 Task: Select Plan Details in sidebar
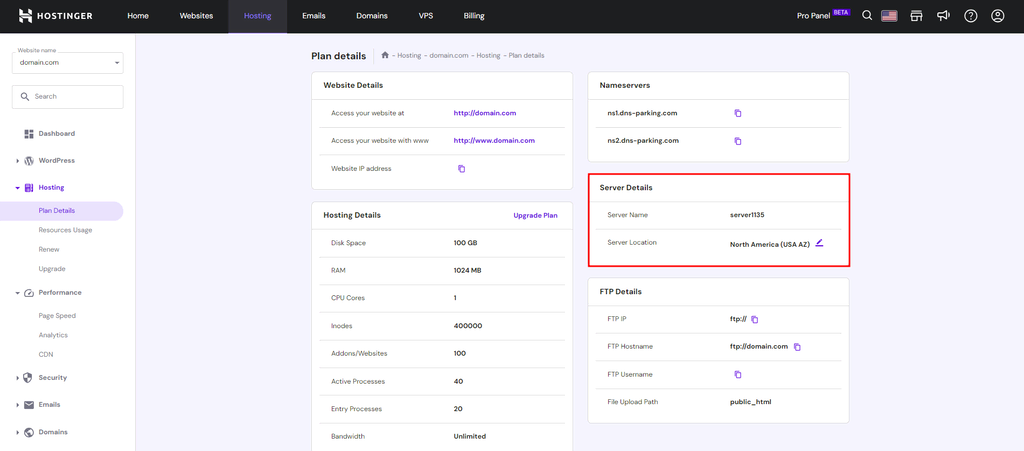[61, 211]
